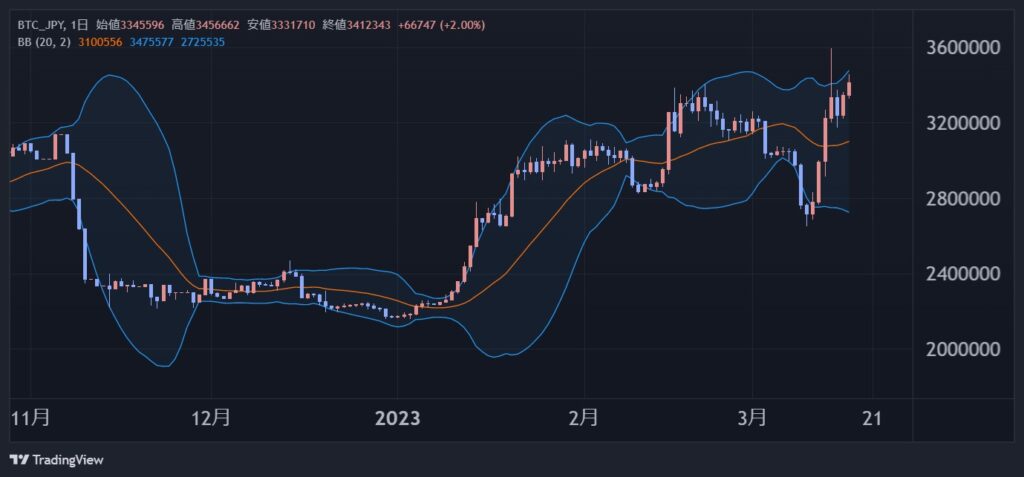Image resolution: width=1024 pixels, height=477 pixels.
Task: Select the orange BB basis value 3100556
Action: click(x=101, y=41)
